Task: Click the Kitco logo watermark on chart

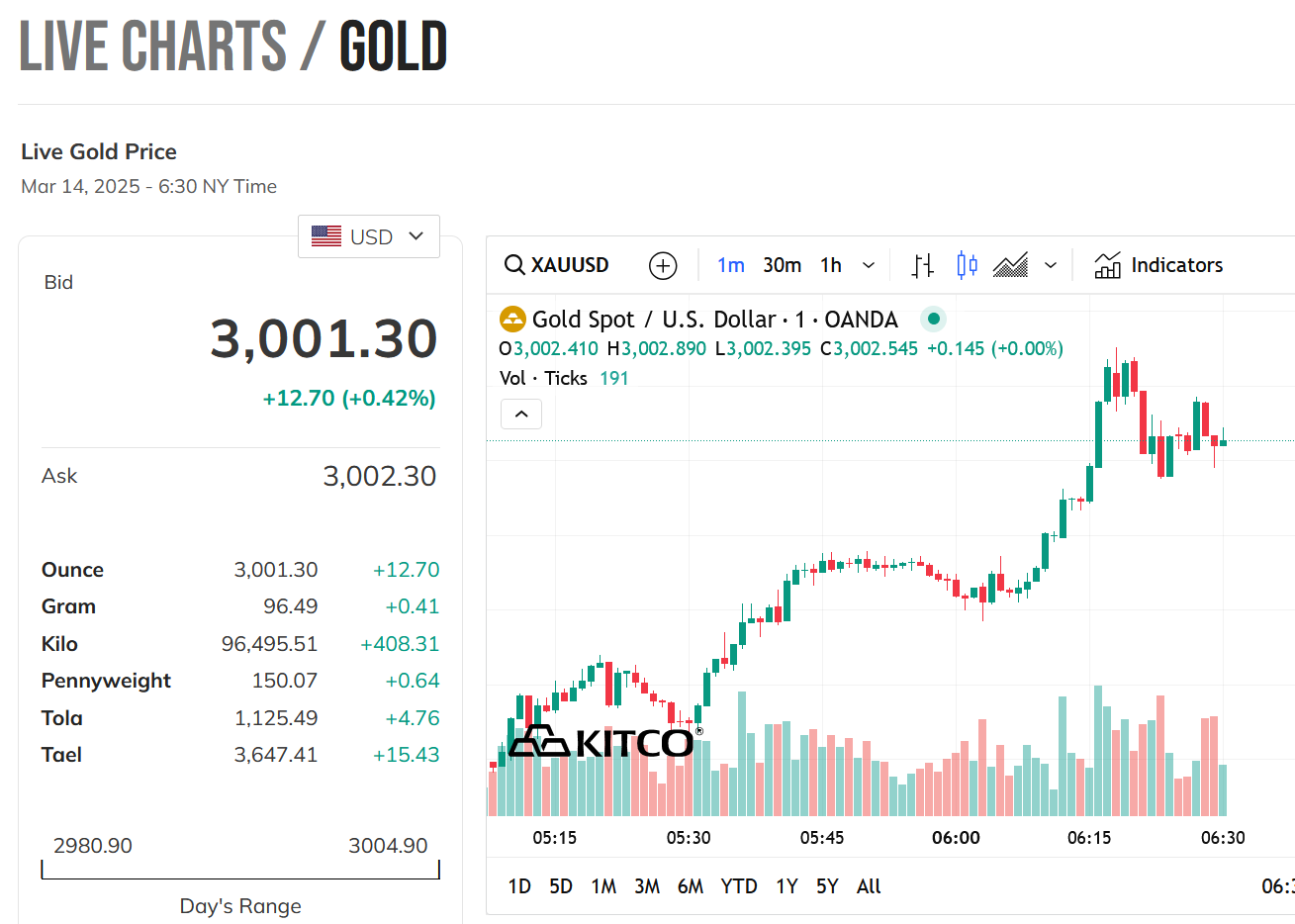Action: click(x=601, y=741)
